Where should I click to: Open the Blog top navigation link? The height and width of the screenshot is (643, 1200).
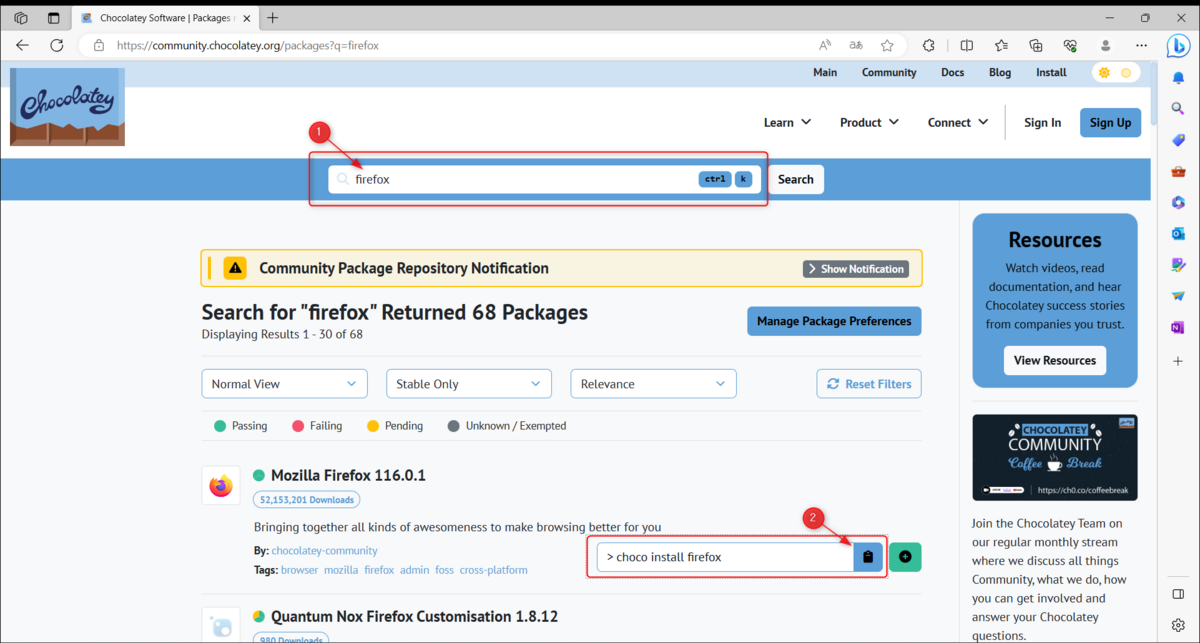click(x=1000, y=72)
